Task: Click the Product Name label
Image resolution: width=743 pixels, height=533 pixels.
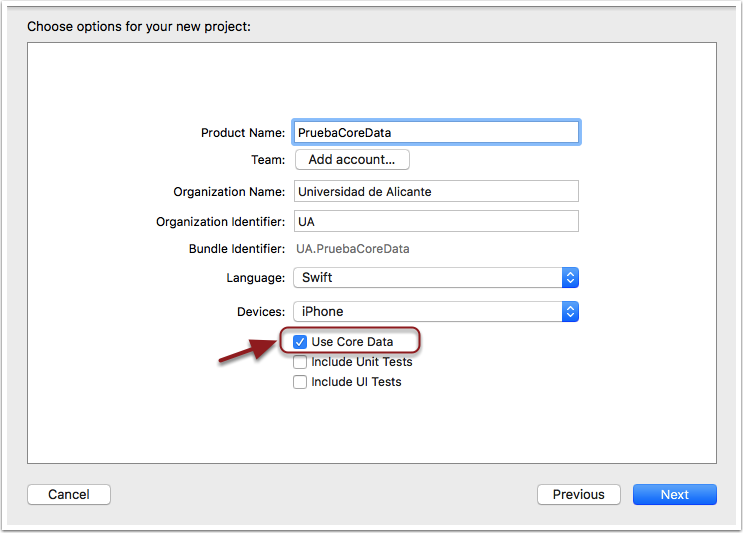Action: tap(243, 133)
